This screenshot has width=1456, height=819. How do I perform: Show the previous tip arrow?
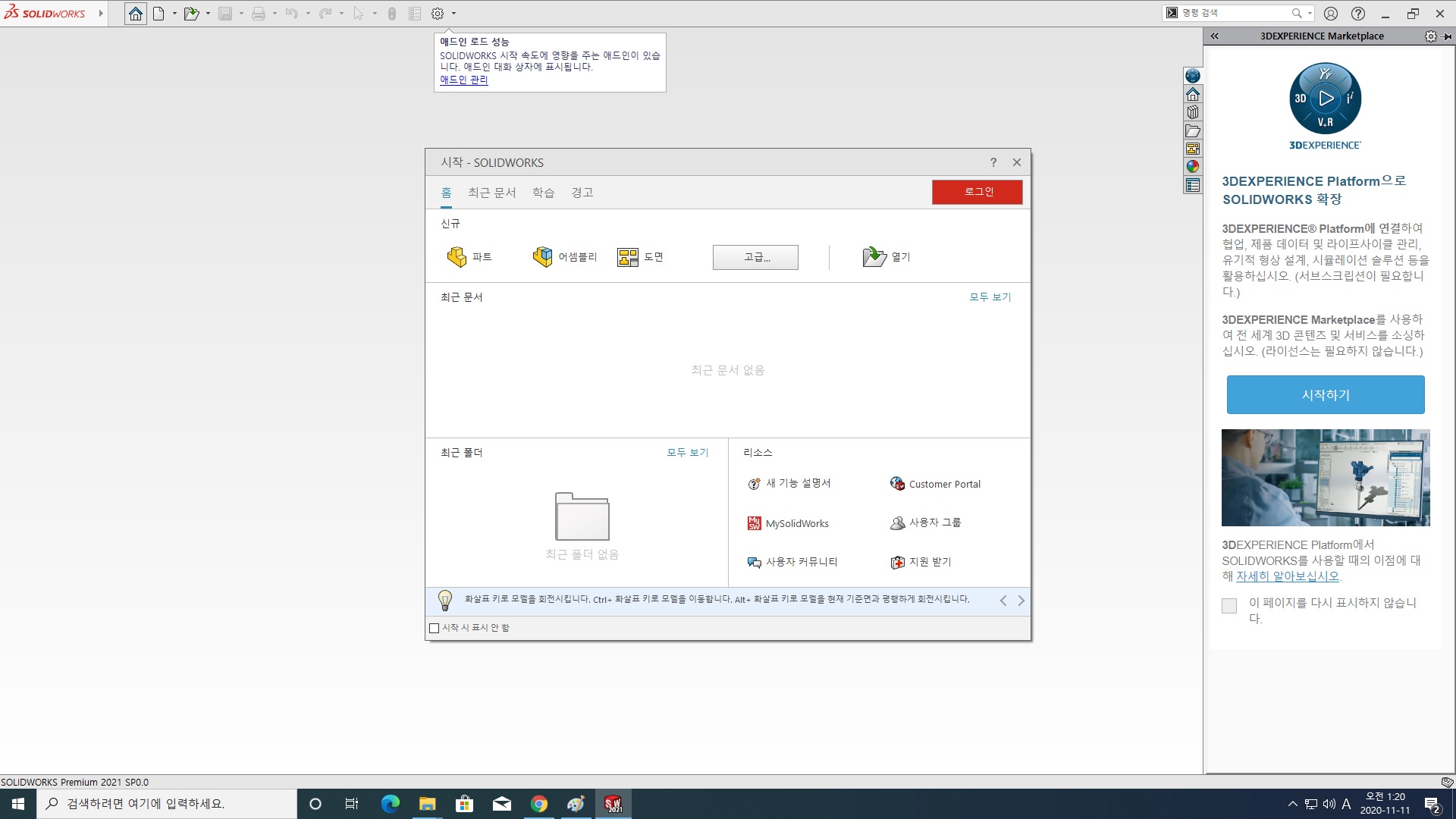click(x=1003, y=601)
